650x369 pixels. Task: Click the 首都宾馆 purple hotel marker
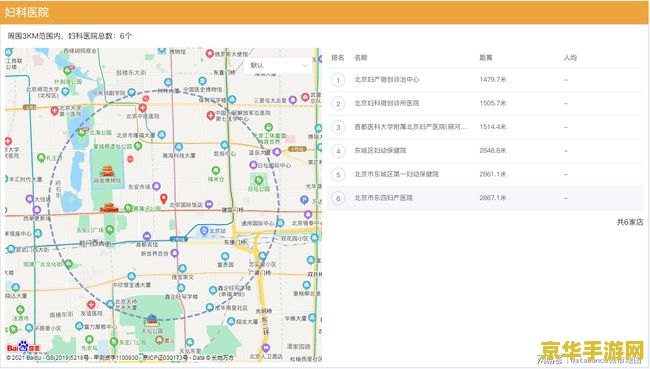147,236
